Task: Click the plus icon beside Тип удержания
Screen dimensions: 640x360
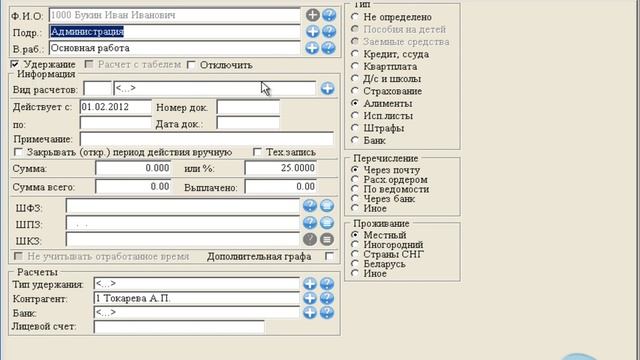Action: tap(310, 284)
